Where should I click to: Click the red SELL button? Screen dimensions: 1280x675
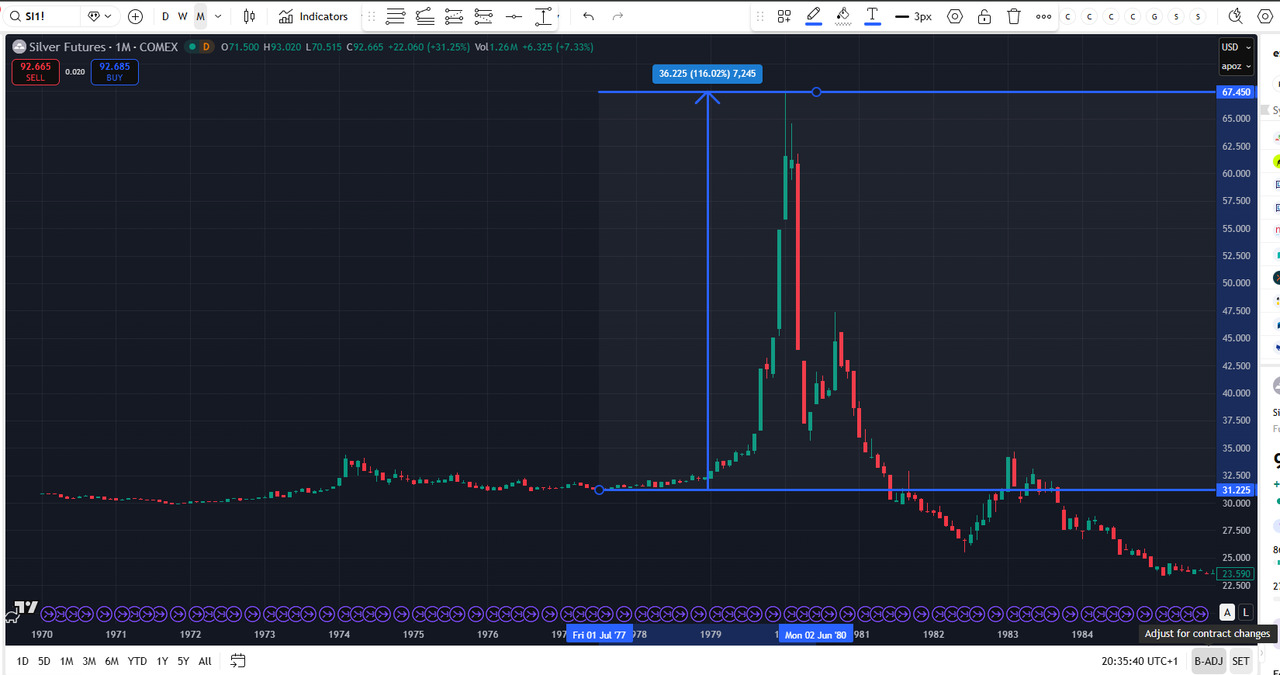coord(35,72)
